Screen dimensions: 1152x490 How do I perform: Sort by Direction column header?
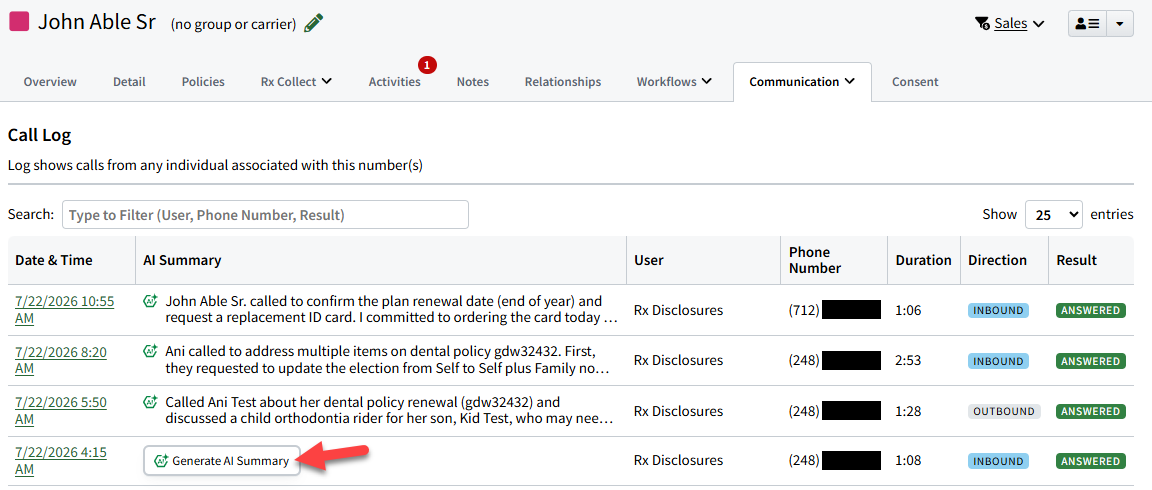tap(1004, 260)
